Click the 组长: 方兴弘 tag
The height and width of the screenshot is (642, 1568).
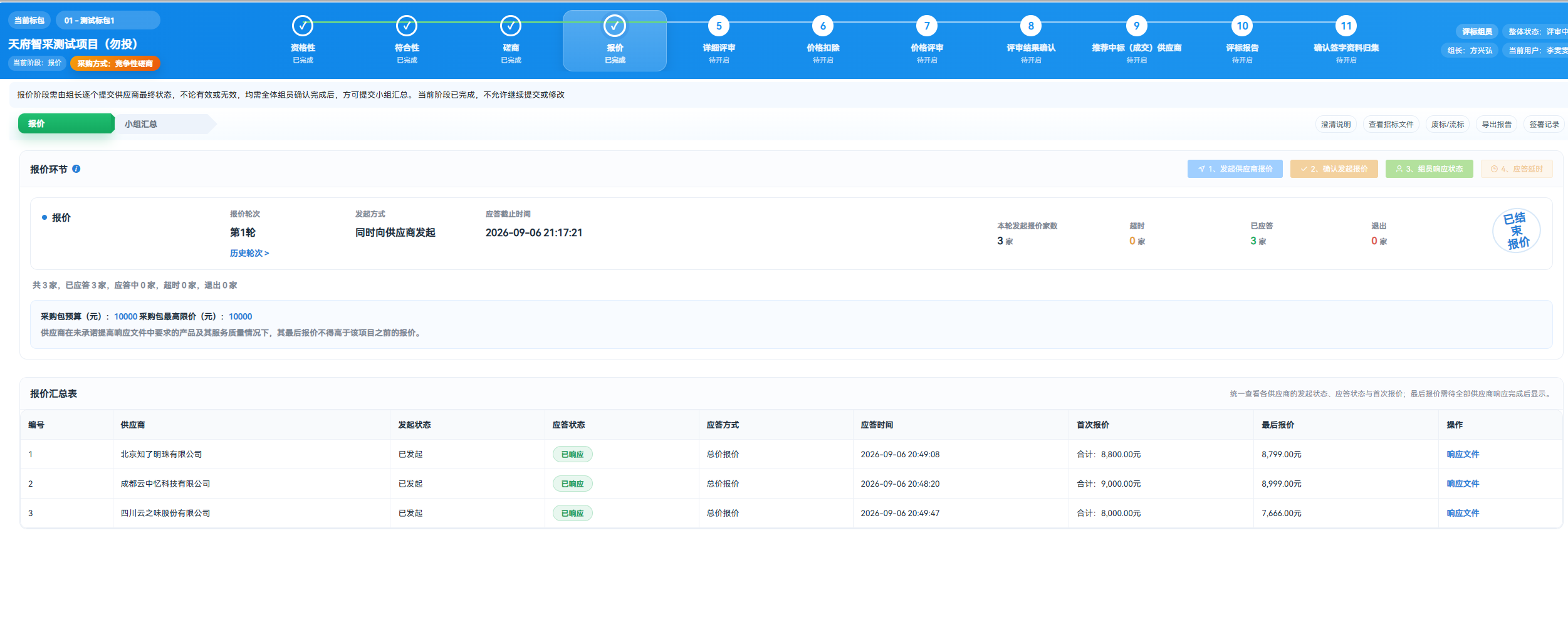pos(1470,51)
